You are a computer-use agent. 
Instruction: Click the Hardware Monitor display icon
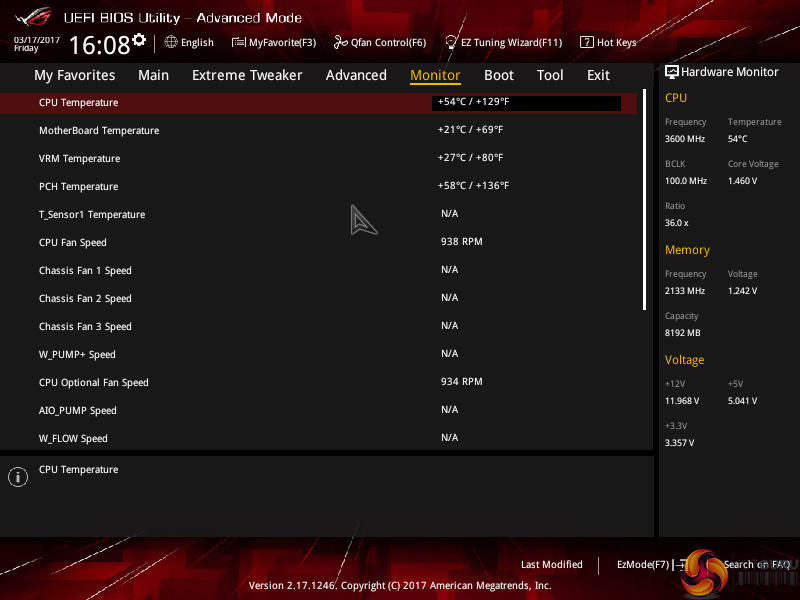(x=671, y=71)
